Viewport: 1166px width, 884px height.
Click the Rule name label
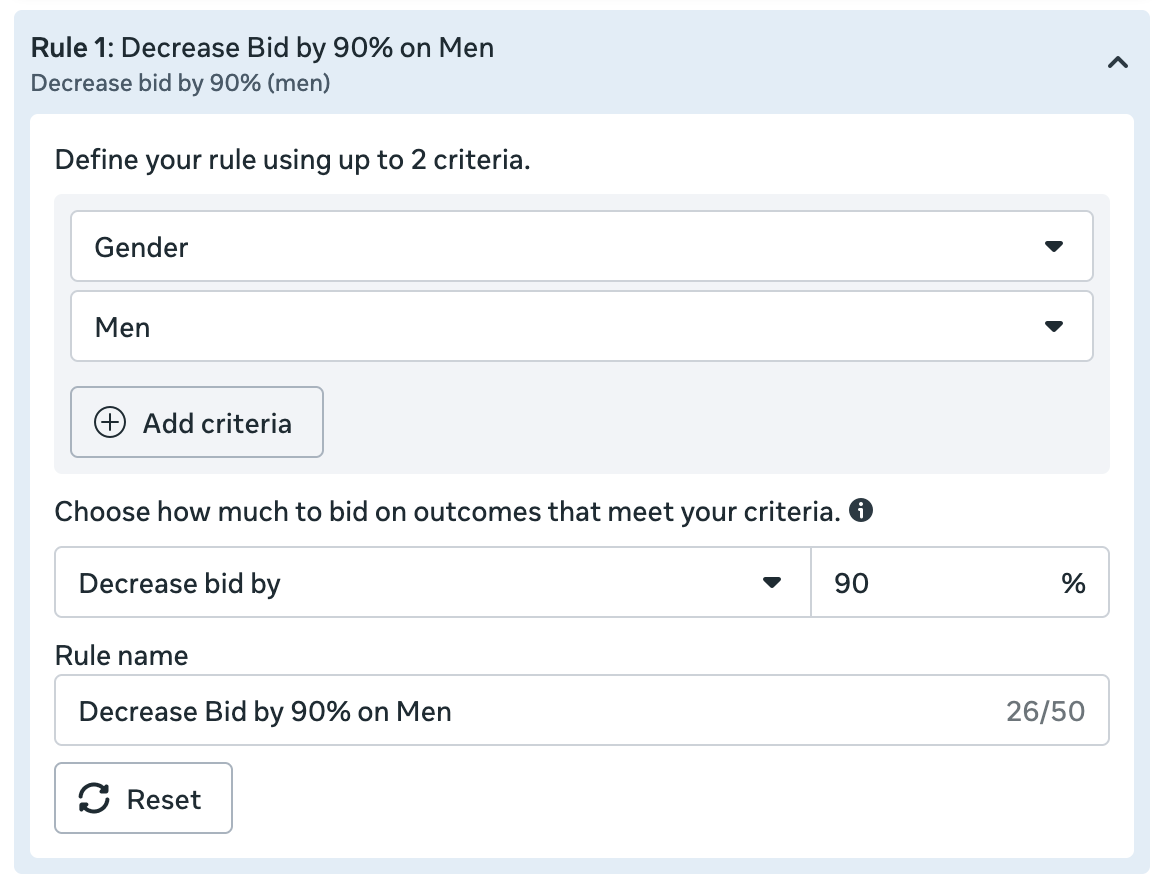coord(121,655)
